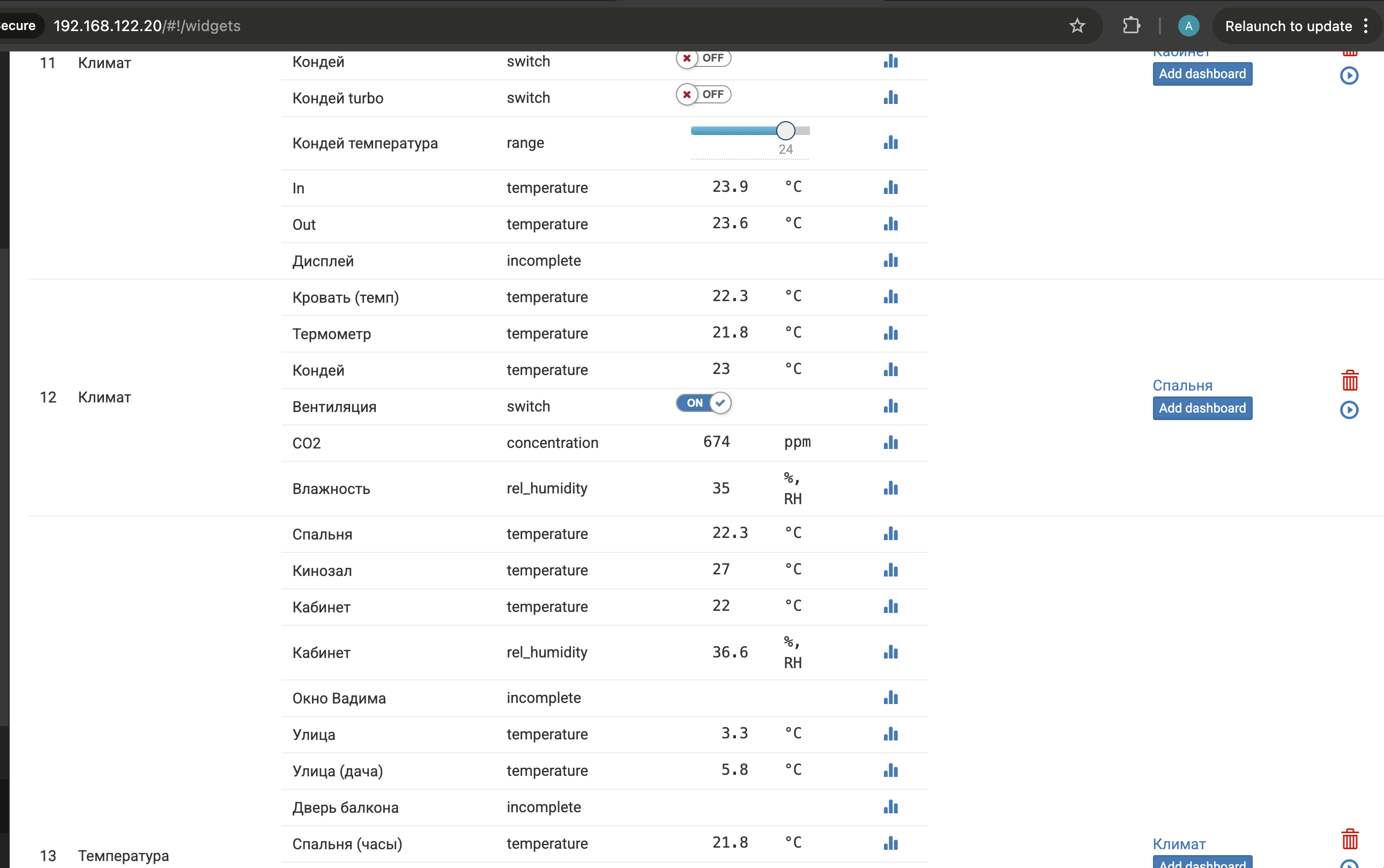Open browser extensions puzzle icon
The height and width of the screenshot is (868, 1384).
pyautogui.click(x=1131, y=26)
